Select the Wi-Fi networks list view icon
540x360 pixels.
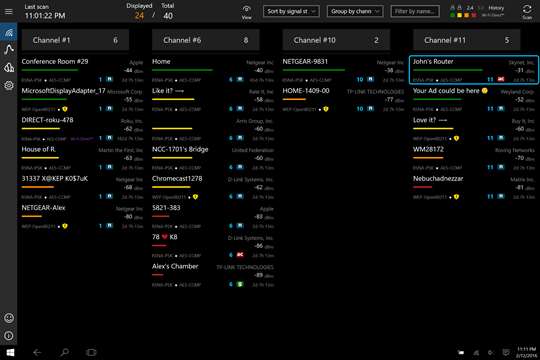point(9,33)
